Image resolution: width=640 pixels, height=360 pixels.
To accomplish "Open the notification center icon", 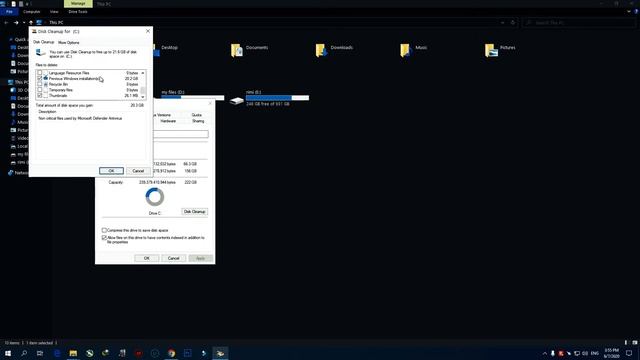I will pyautogui.click(x=629, y=353).
